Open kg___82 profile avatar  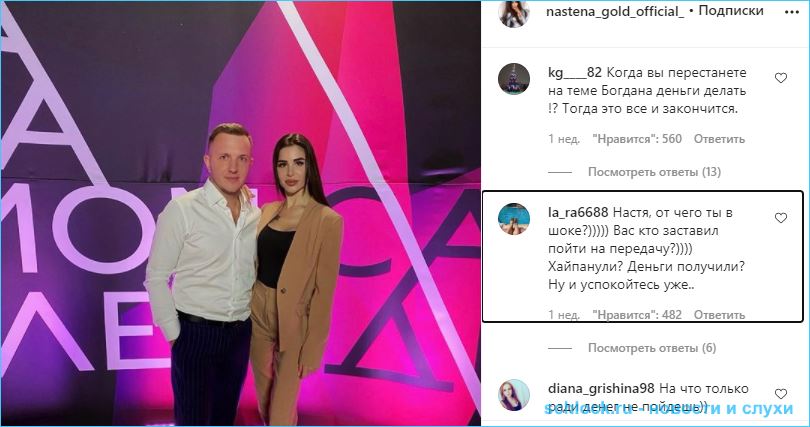514,79
